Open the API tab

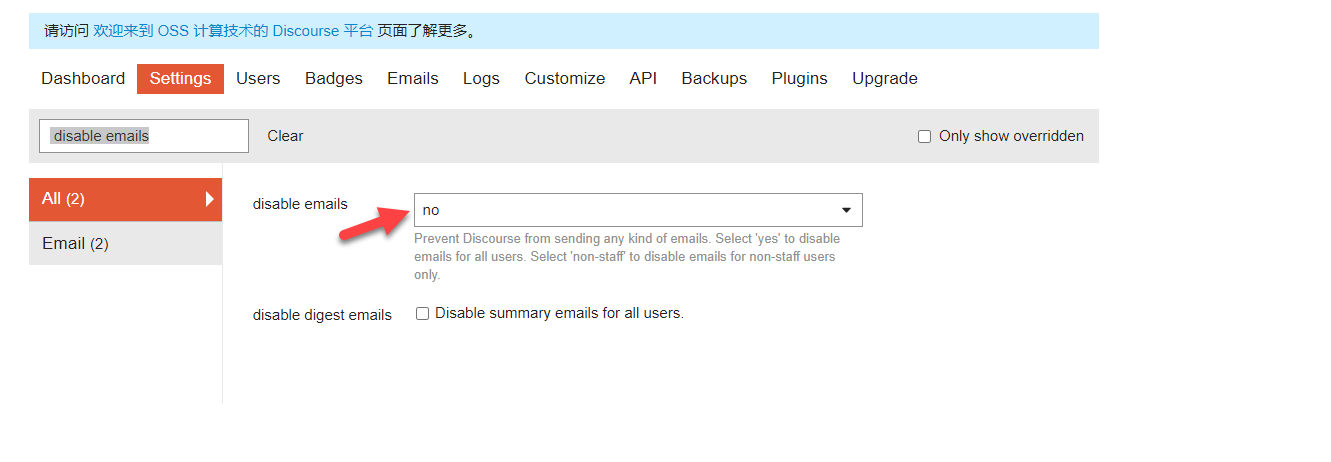point(643,79)
